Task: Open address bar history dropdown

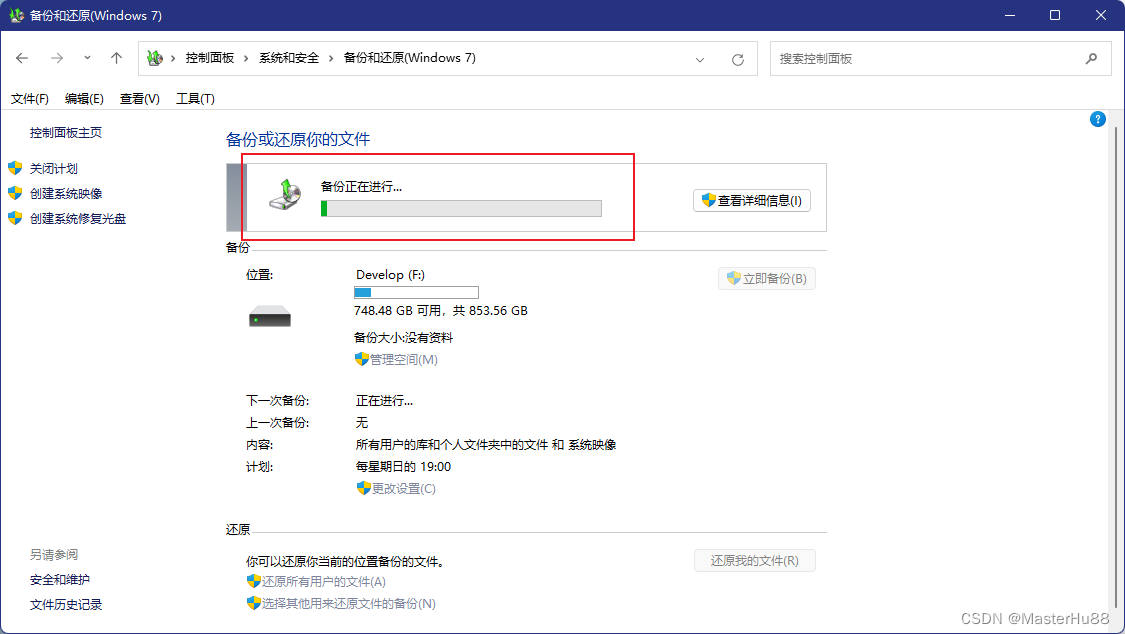Action: (x=700, y=60)
